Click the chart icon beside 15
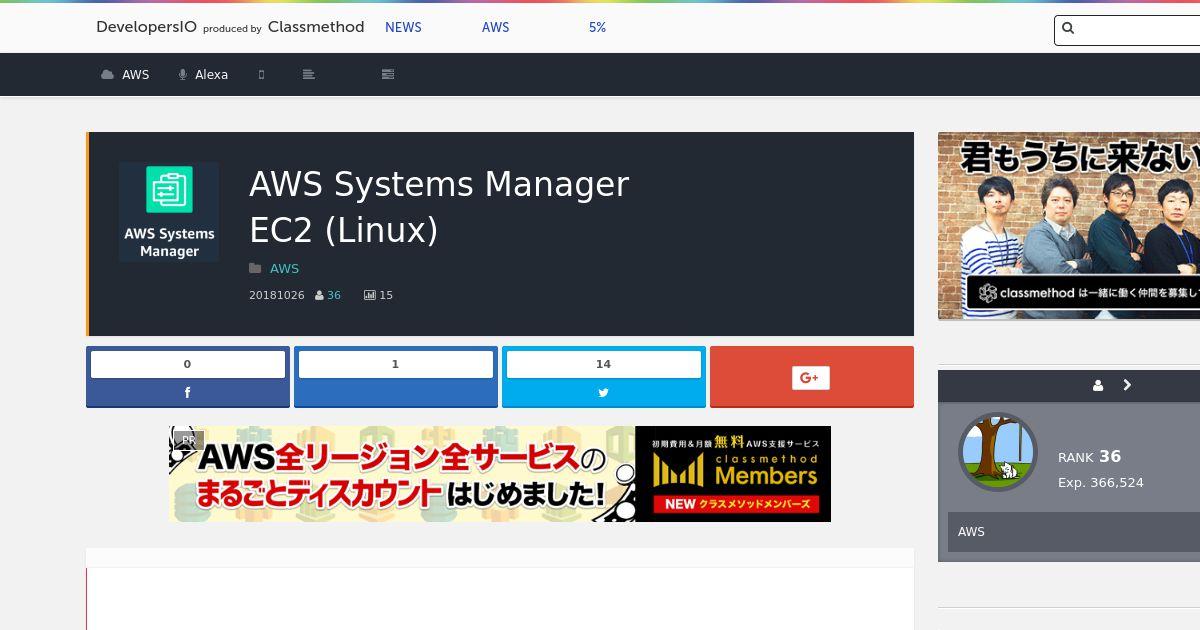1200x630 pixels. pyautogui.click(x=370, y=296)
